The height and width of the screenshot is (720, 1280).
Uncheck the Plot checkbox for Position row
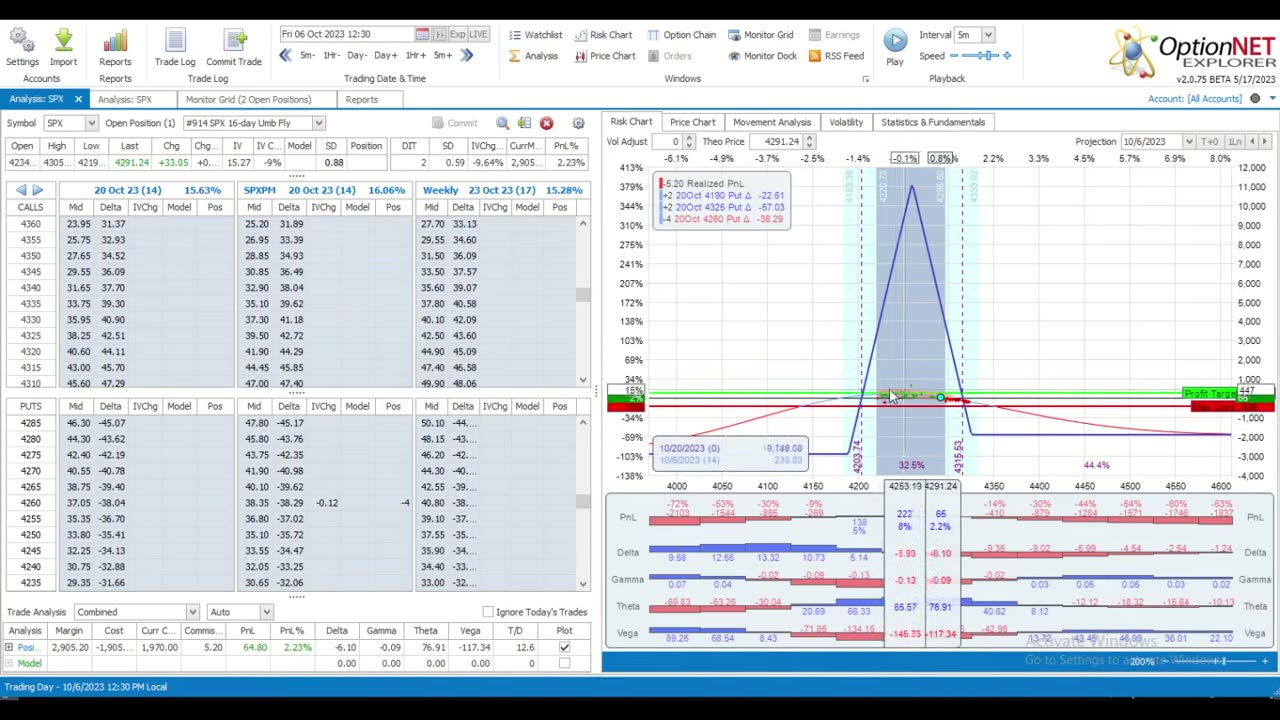point(564,648)
